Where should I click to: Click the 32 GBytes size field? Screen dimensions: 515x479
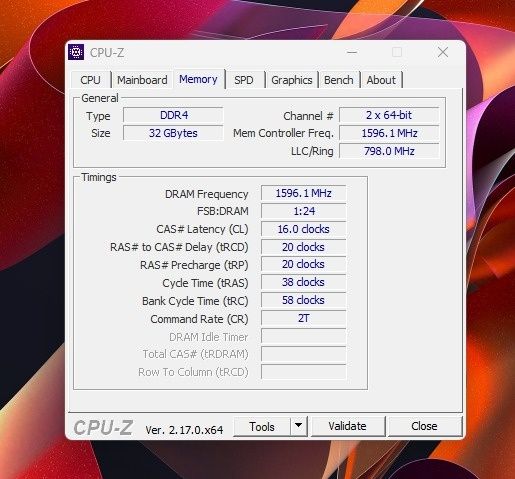pos(173,133)
